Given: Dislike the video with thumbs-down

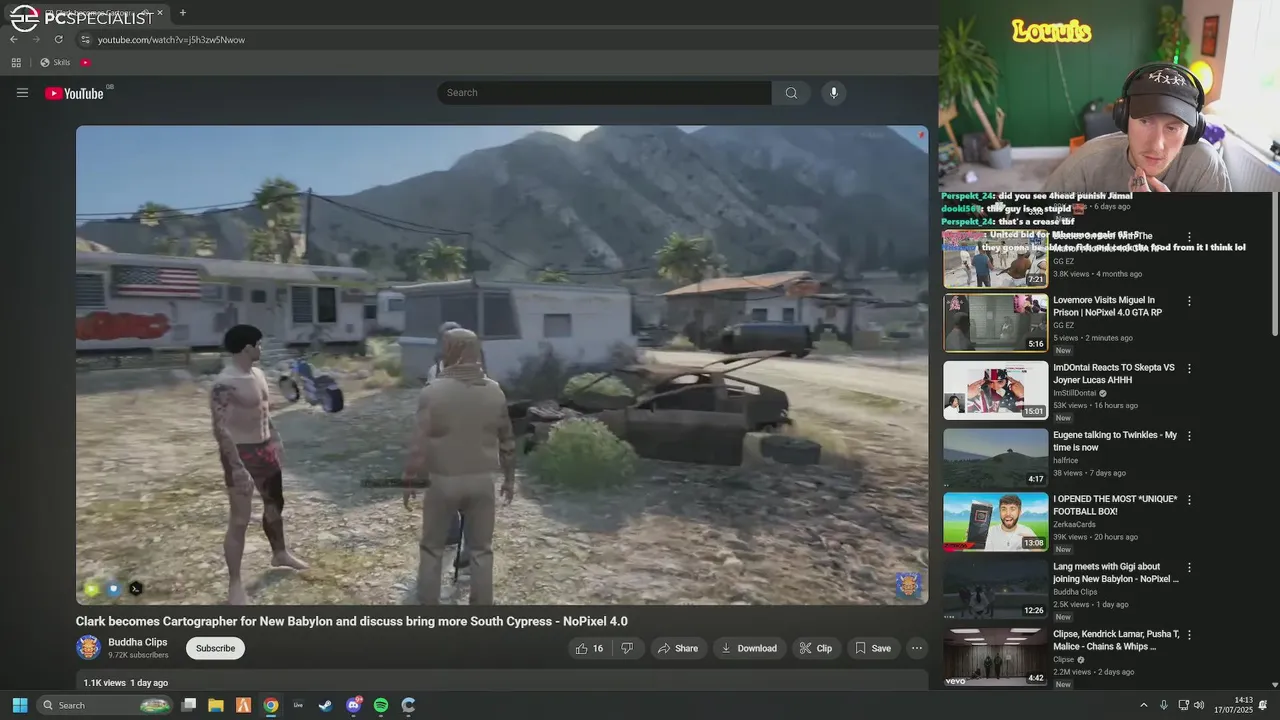Looking at the screenshot, I should pyautogui.click(x=627, y=648).
